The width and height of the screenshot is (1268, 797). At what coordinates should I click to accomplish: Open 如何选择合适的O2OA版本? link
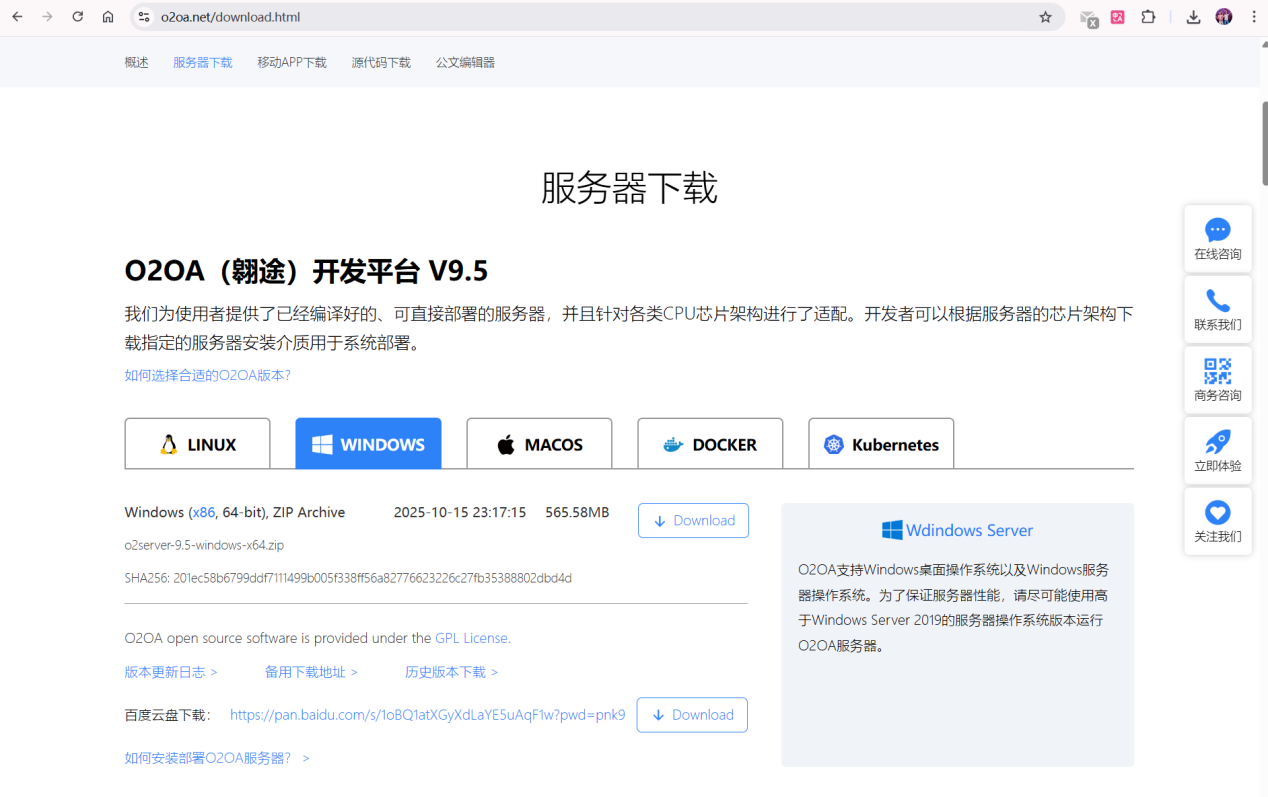[x=207, y=375]
